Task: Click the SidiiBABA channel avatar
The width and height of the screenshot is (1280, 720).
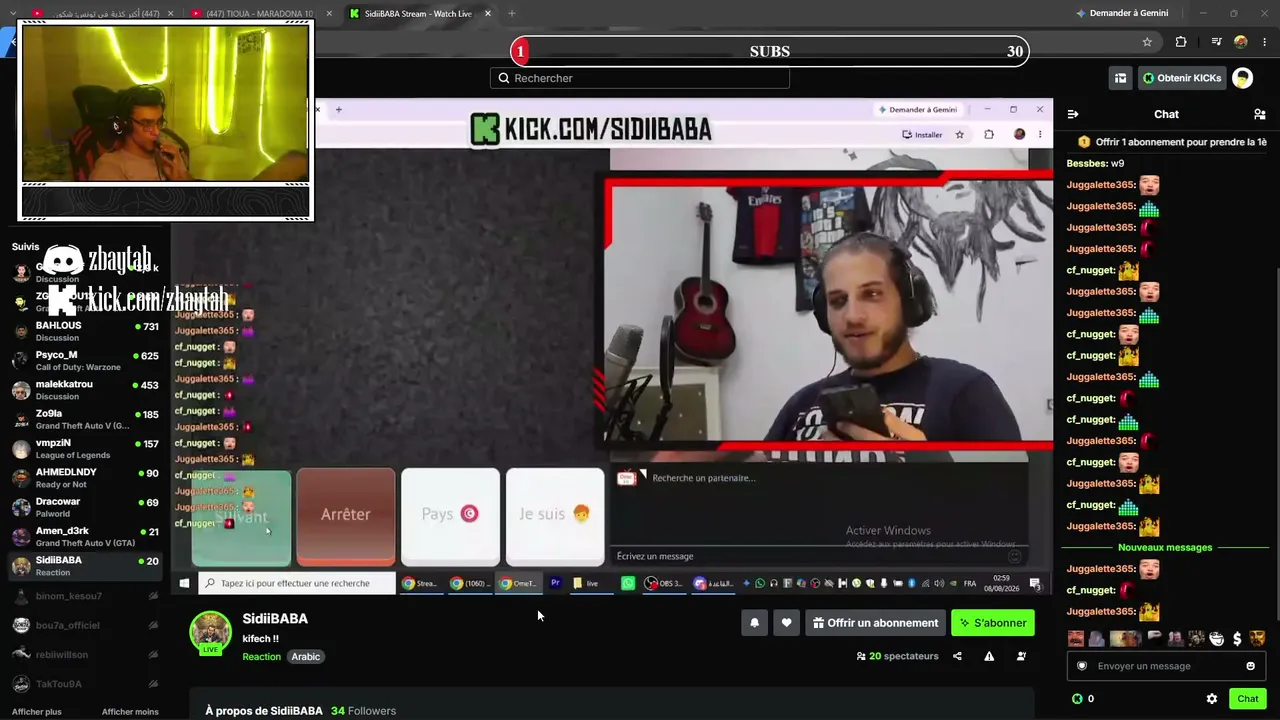Action: click(211, 632)
